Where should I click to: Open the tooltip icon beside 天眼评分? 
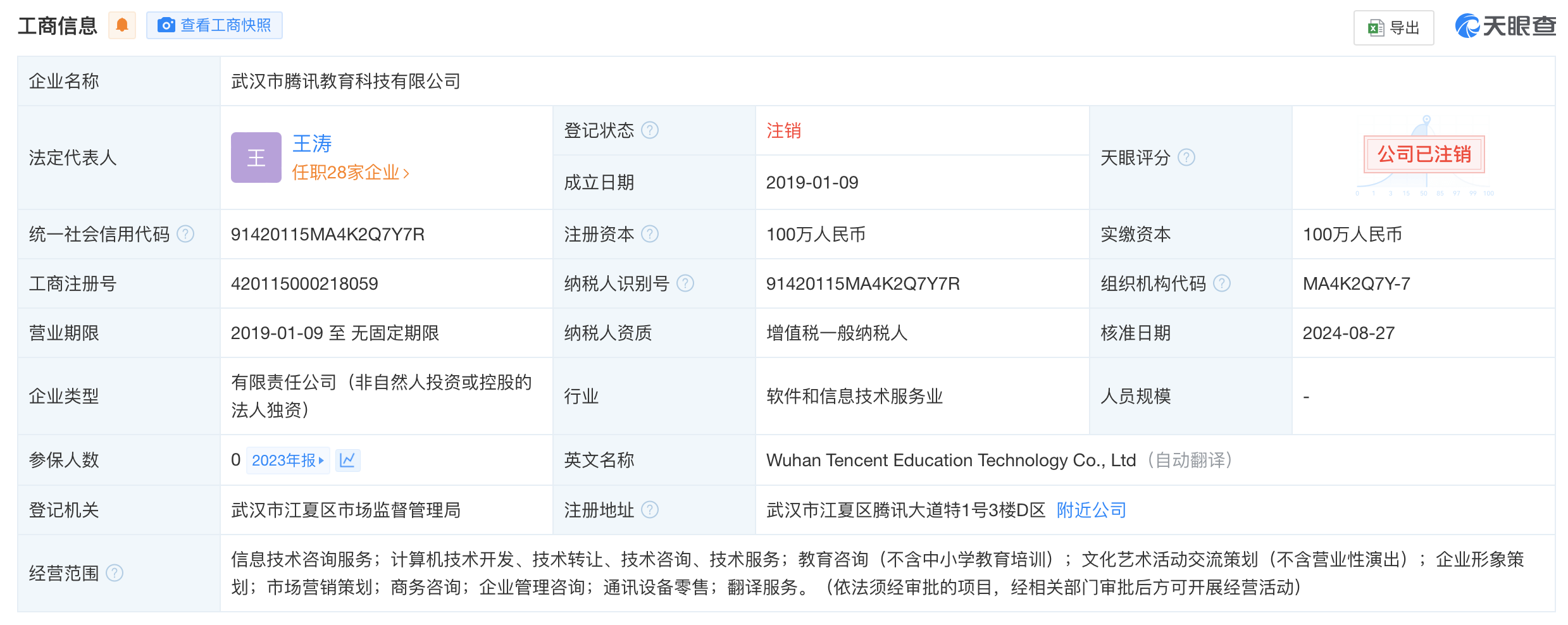coord(1188,158)
